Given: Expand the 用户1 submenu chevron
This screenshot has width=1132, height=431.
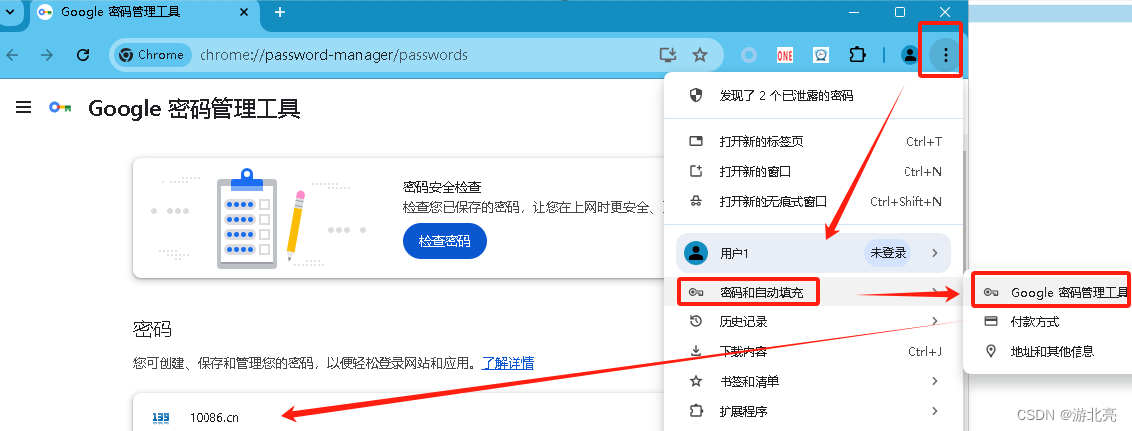Looking at the screenshot, I should (x=935, y=253).
